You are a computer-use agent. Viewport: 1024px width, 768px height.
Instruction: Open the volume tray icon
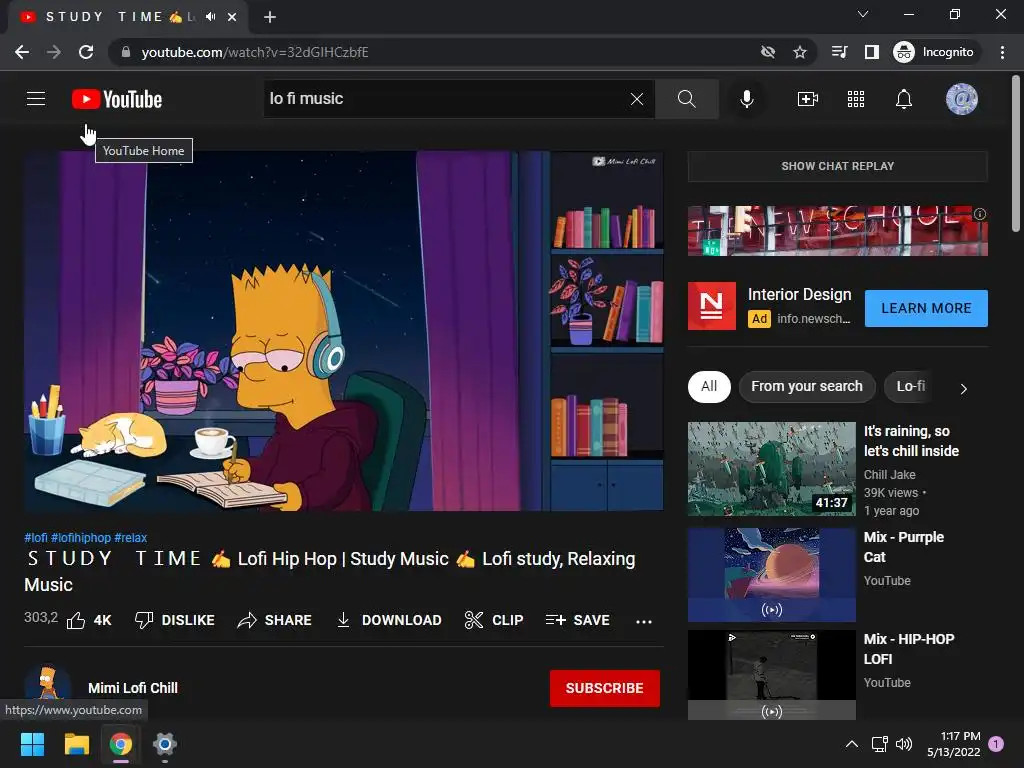coord(904,744)
